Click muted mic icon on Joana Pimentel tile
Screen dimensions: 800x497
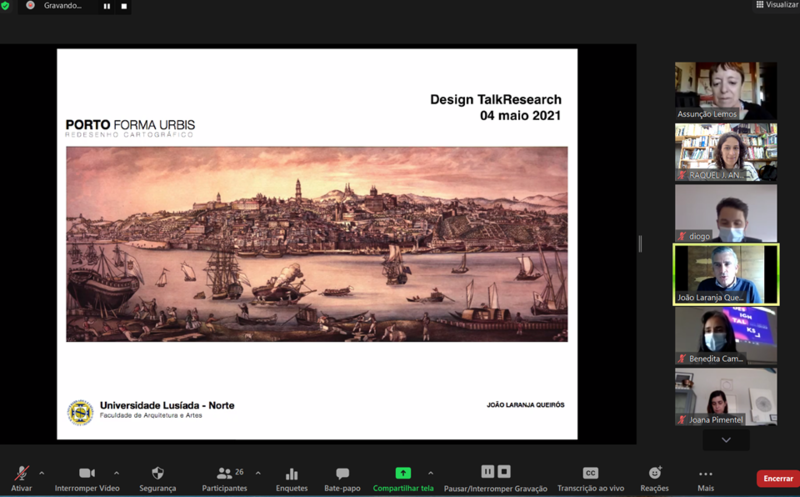(682, 419)
